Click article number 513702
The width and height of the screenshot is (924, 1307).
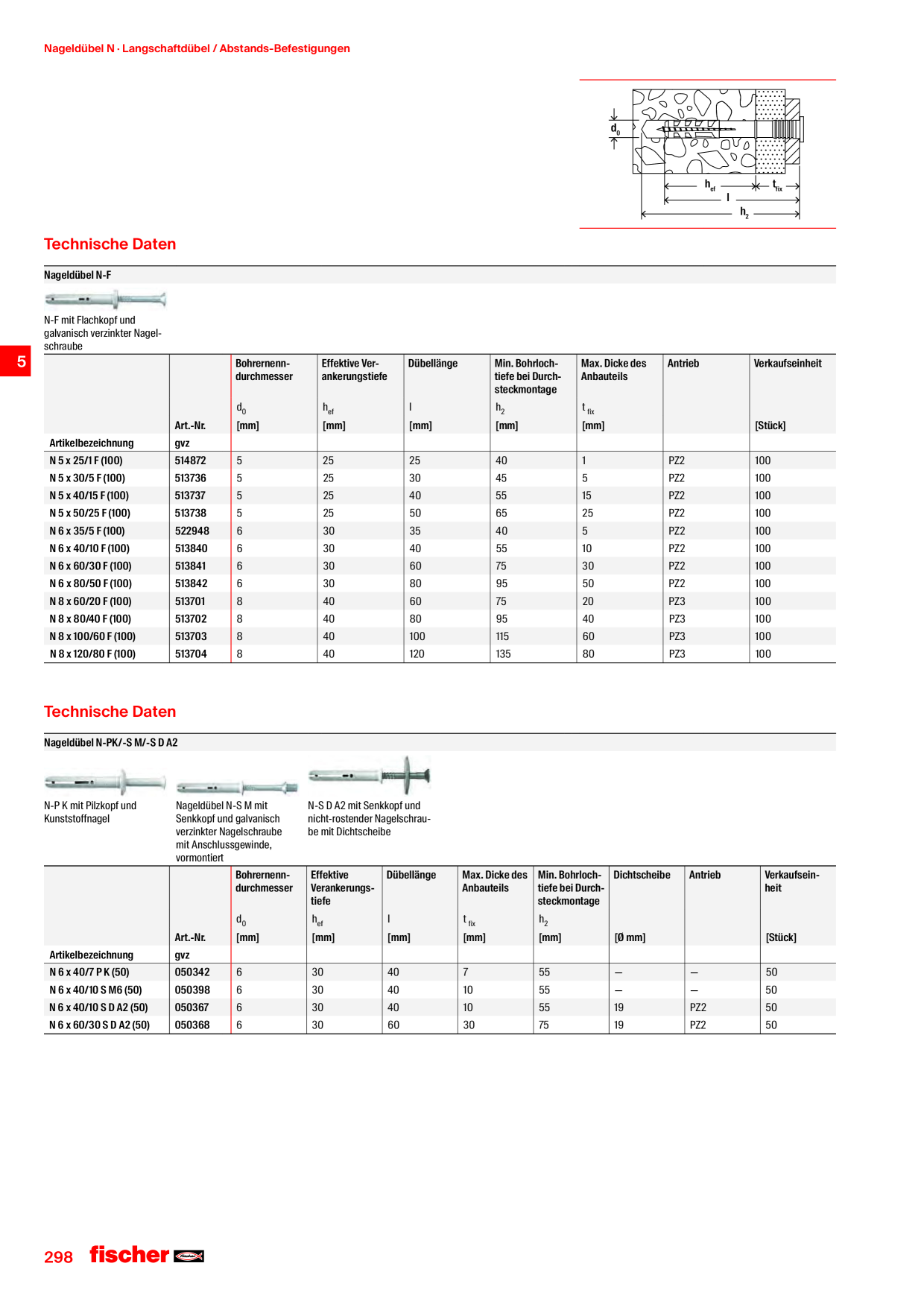click(x=191, y=619)
